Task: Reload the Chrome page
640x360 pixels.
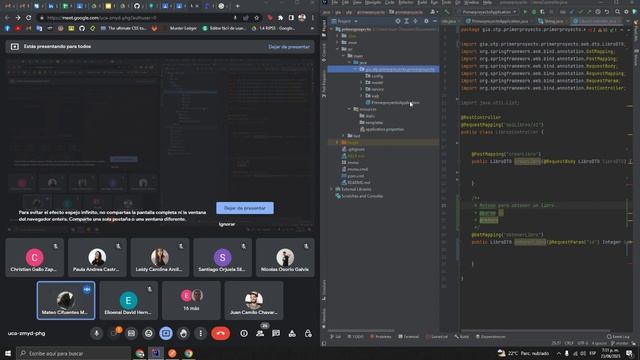Action: (28, 18)
